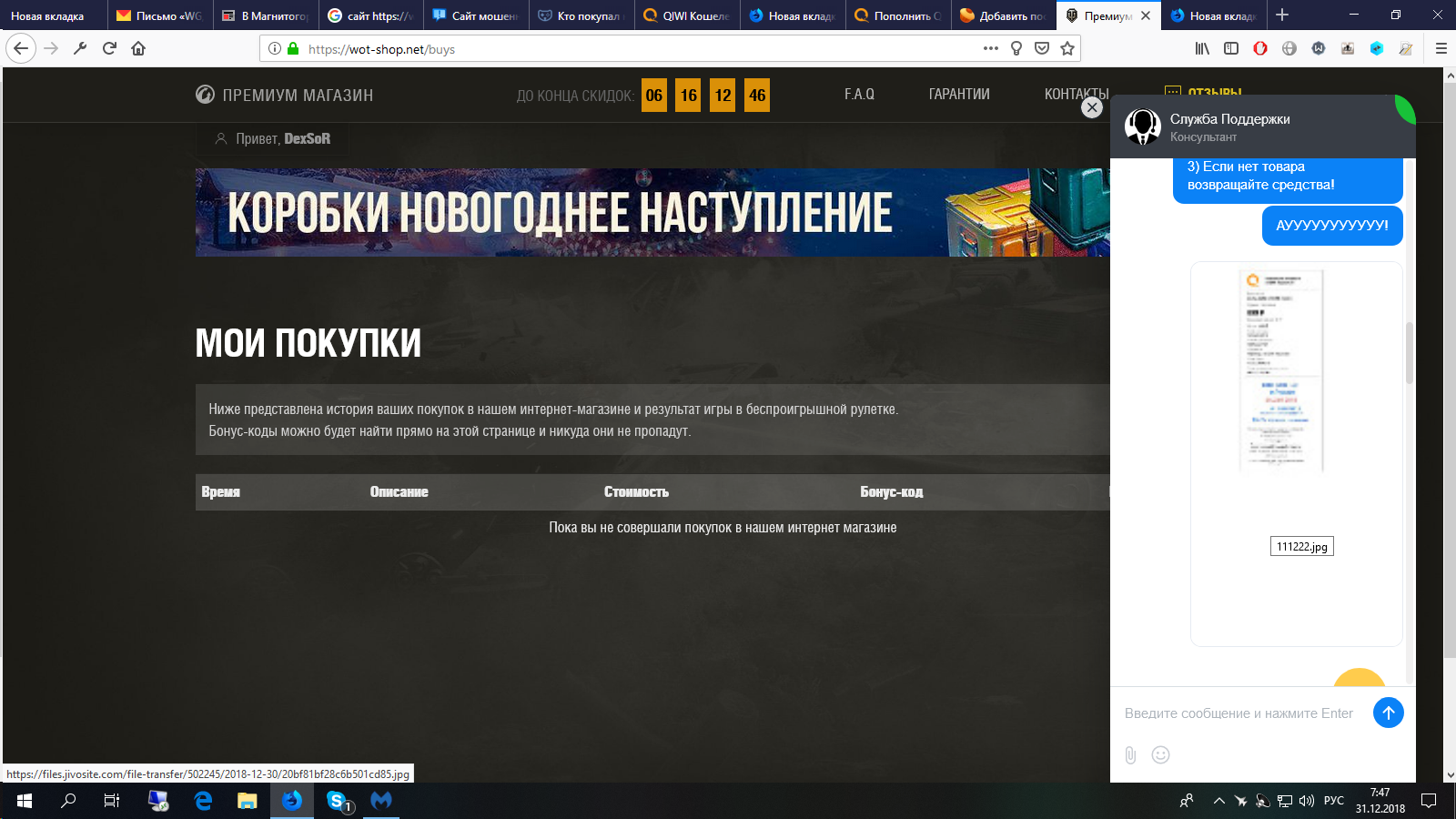Go back to the previous page
This screenshot has width=1456, height=819.
pyautogui.click(x=21, y=48)
